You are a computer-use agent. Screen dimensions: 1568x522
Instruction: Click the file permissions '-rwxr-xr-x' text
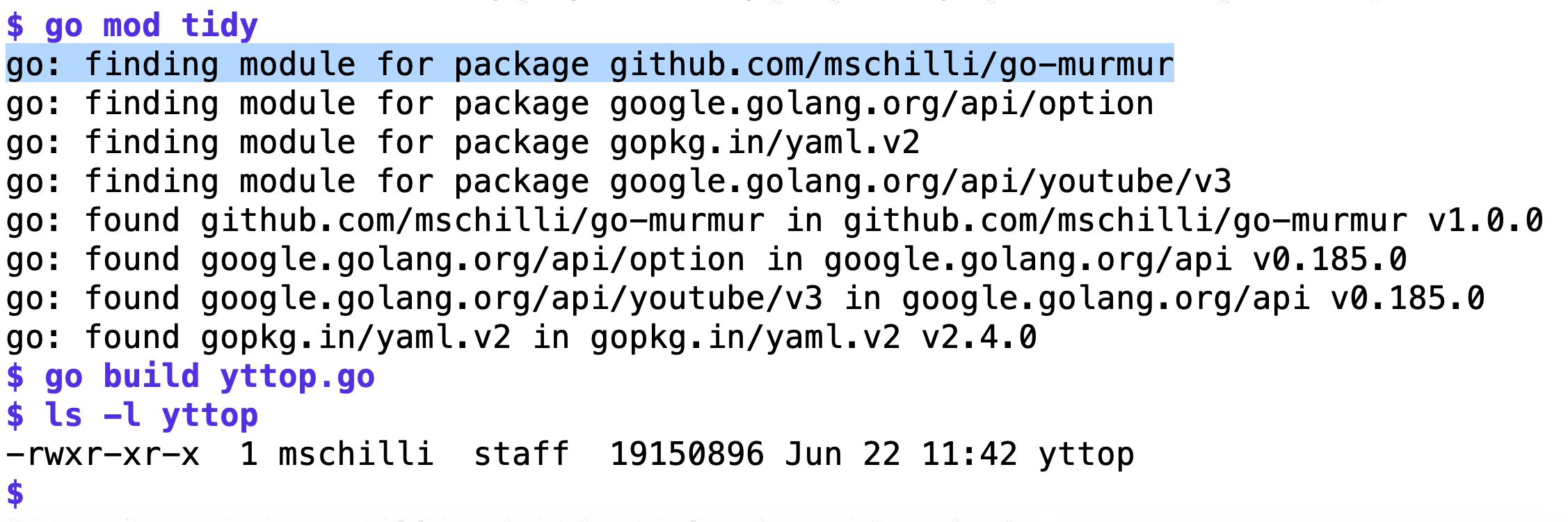[103, 454]
